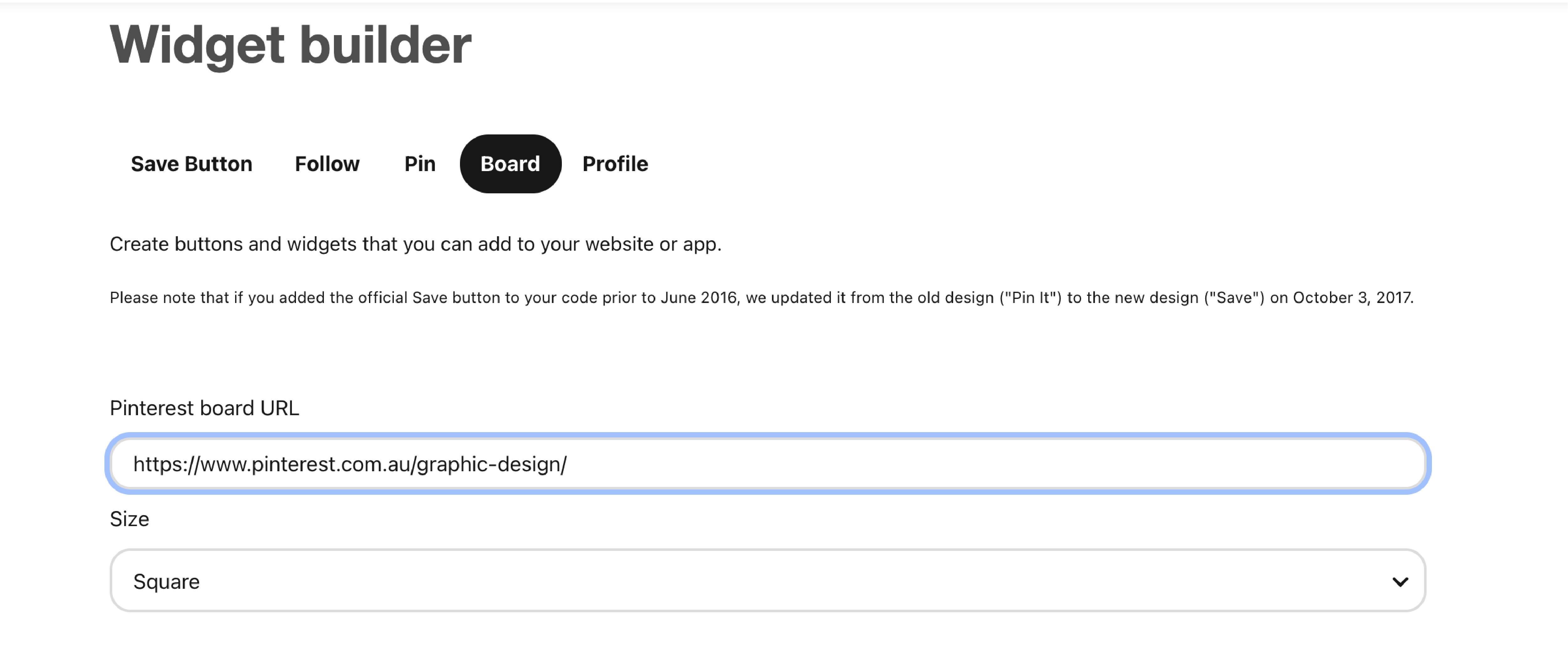The image size is (1568, 653).
Task: Click the "Create buttons and widgets" description
Action: tap(415, 244)
